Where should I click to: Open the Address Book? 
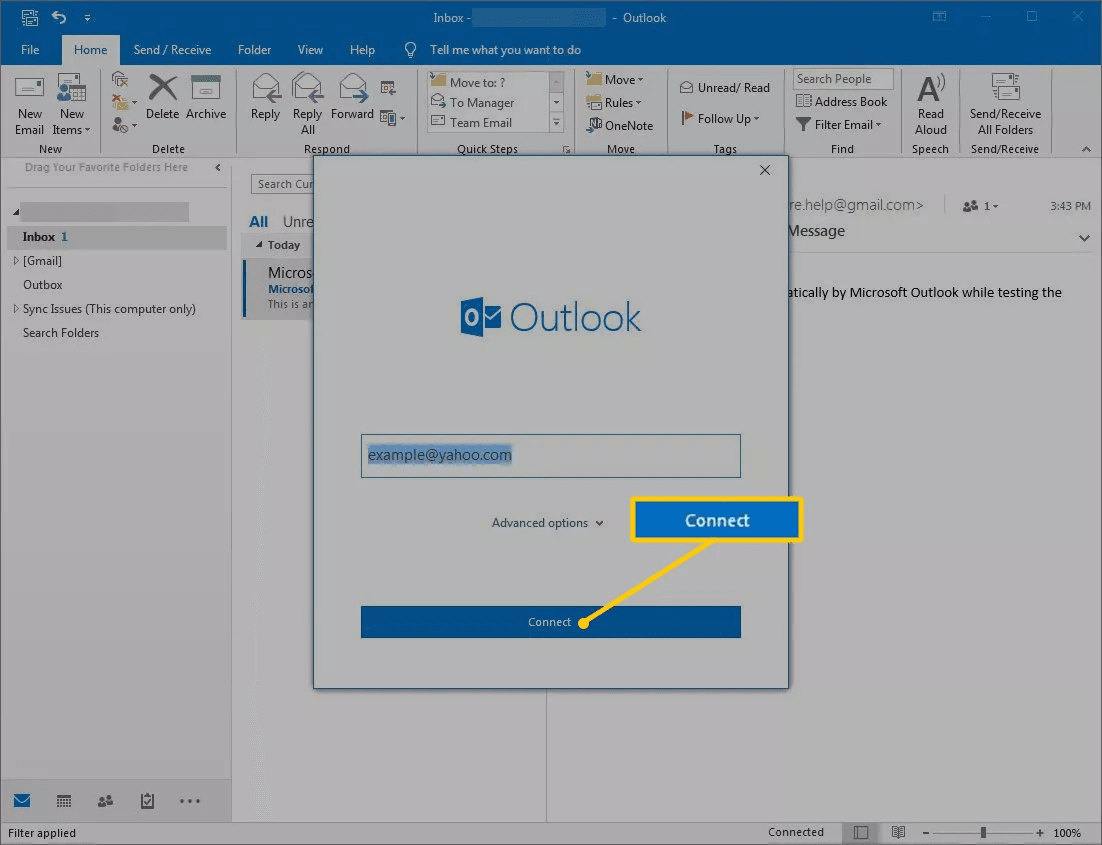pos(841,101)
